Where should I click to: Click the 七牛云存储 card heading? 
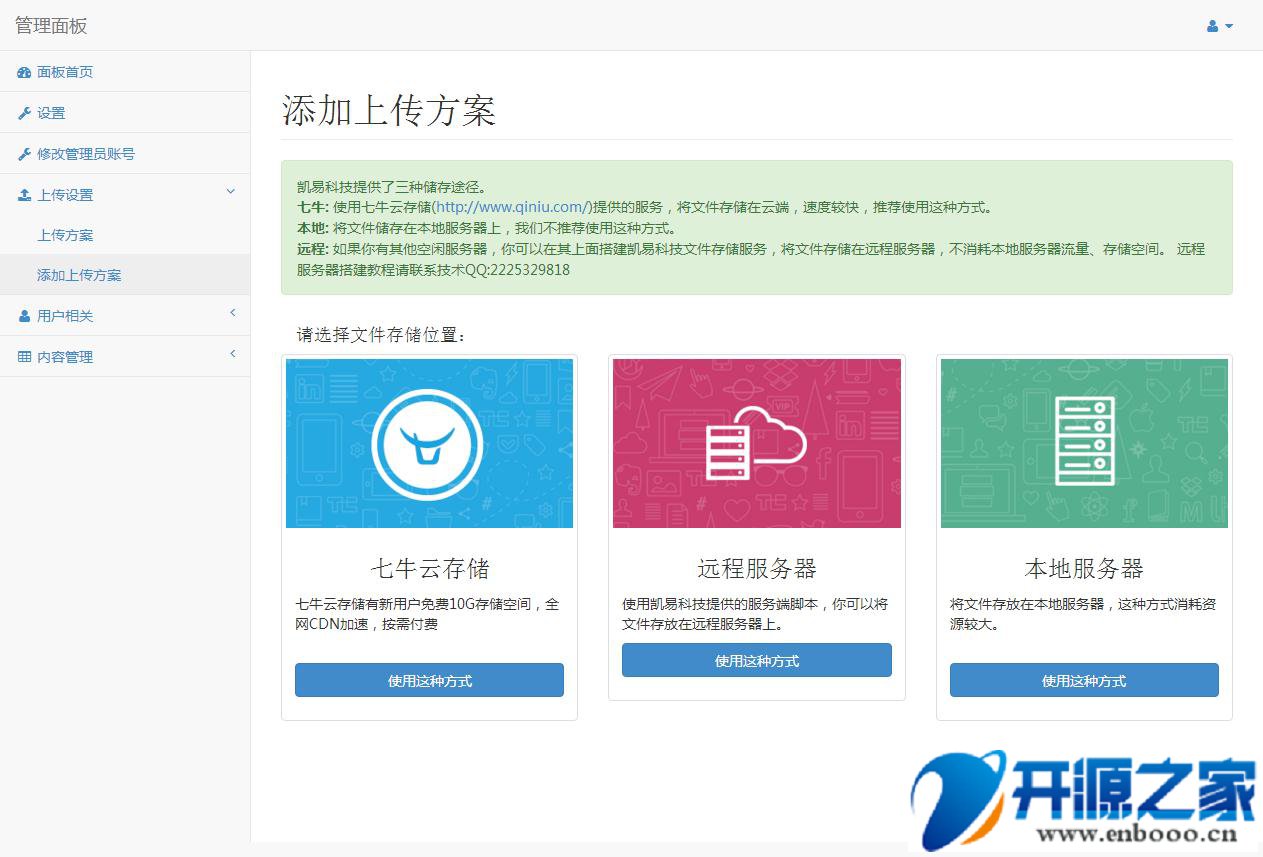pos(429,569)
